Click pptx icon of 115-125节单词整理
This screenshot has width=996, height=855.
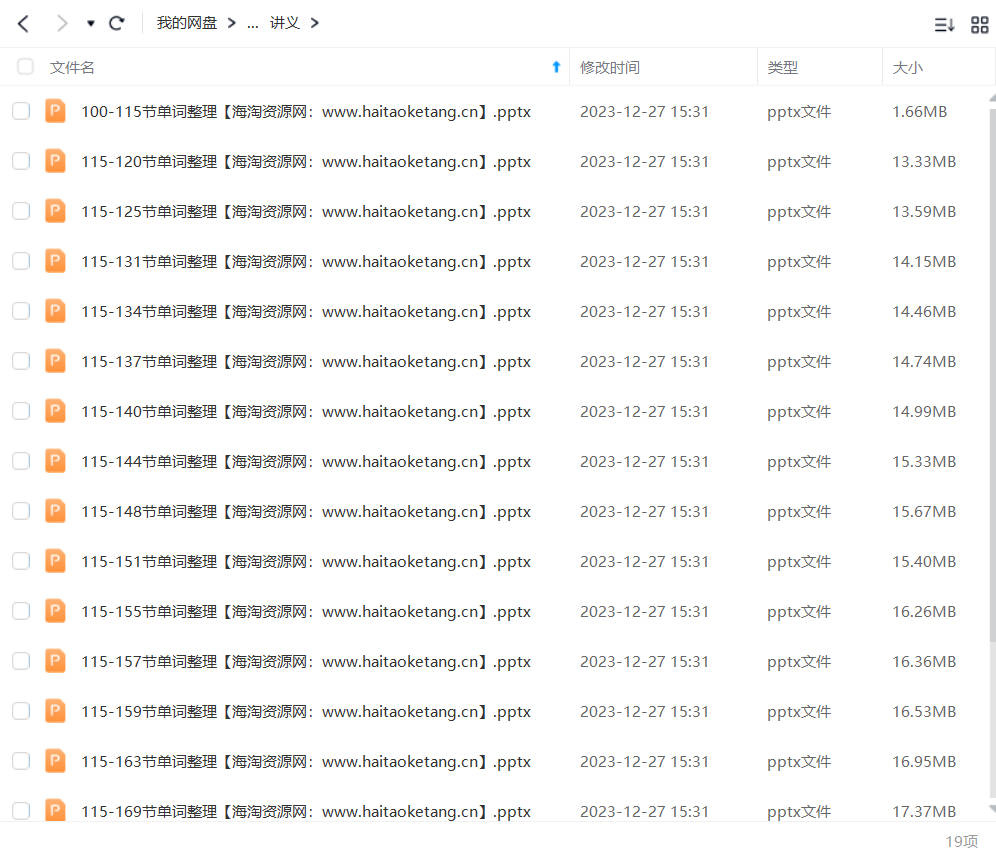[x=55, y=210]
